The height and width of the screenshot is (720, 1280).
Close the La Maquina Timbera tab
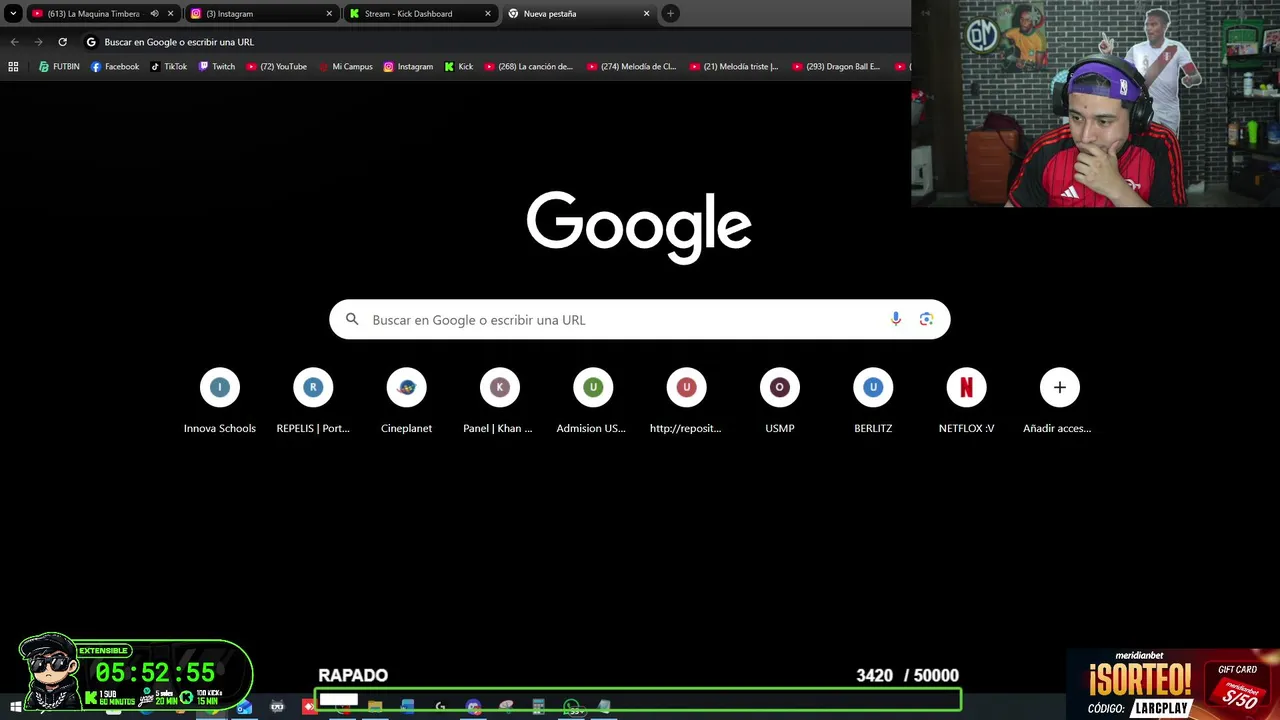pos(171,14)
